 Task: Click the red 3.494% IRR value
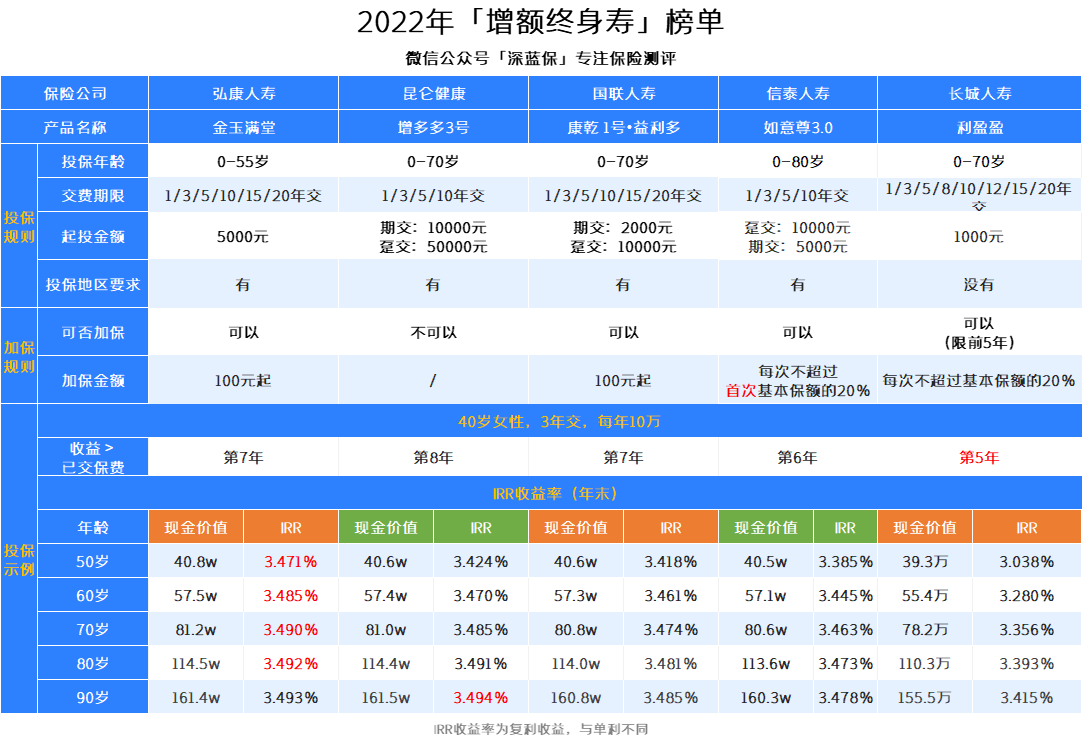[x=481, y=698]
